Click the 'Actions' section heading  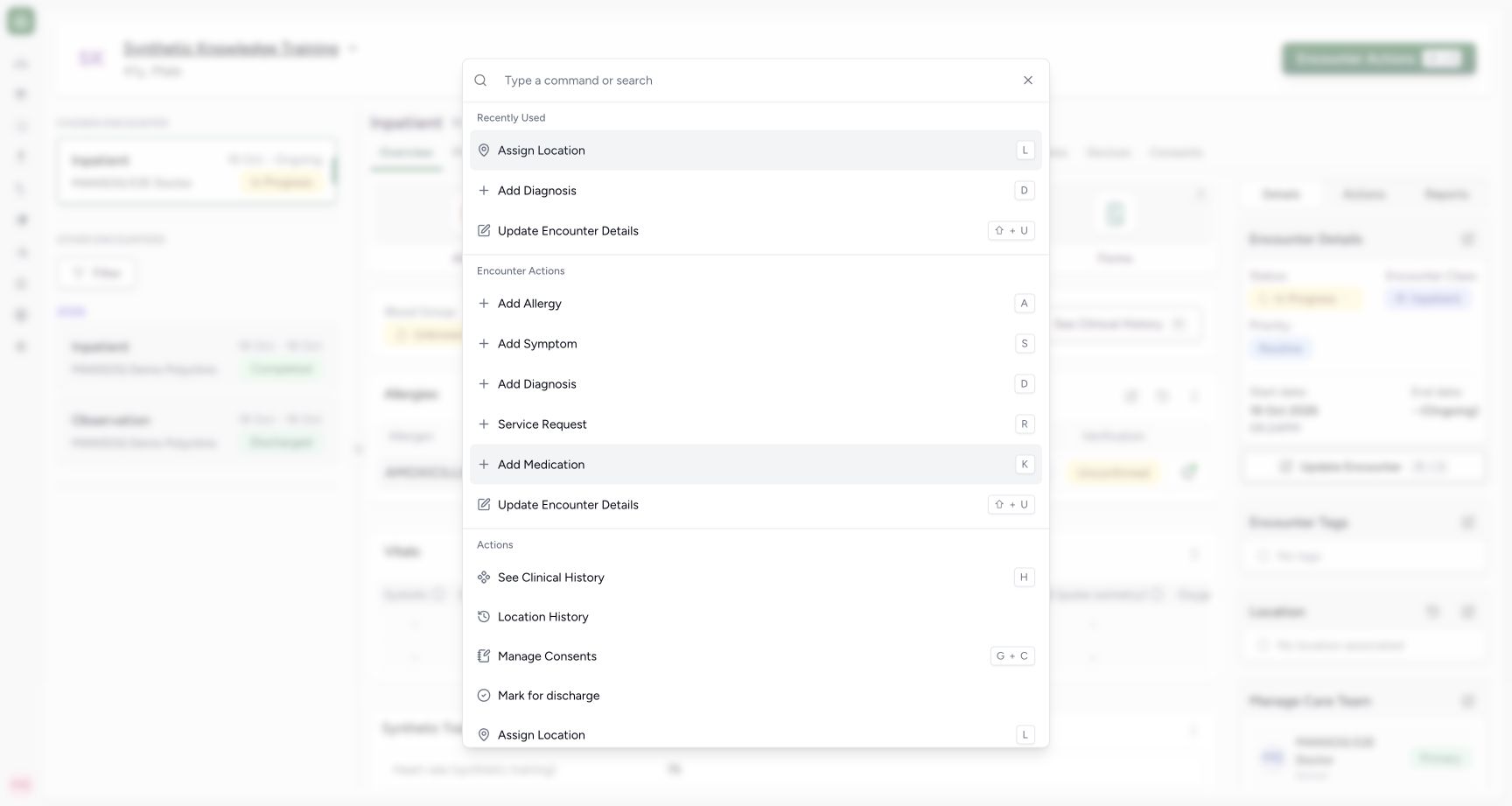tap(495, 545)
